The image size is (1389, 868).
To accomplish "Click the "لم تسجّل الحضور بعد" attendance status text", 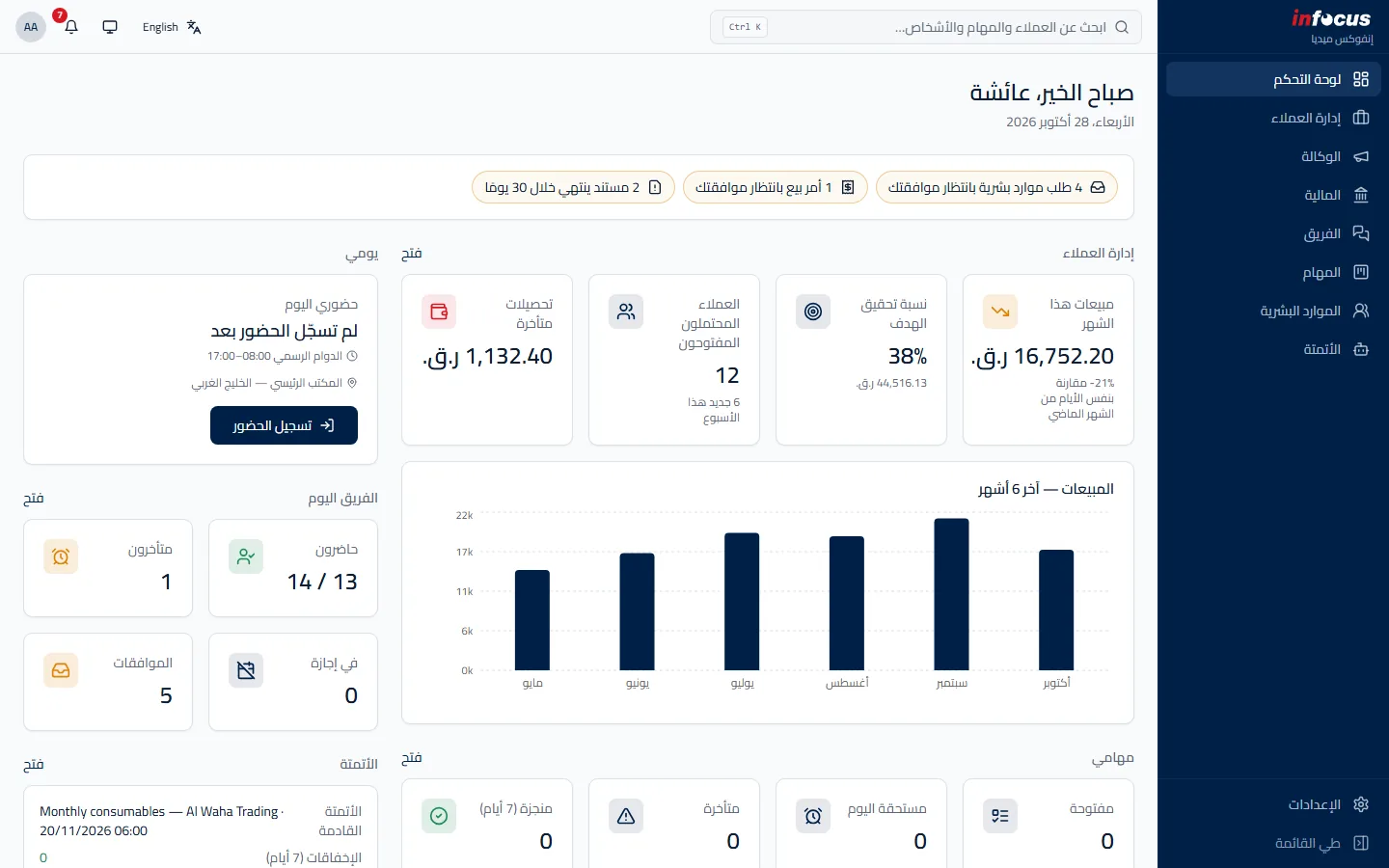I will 285,331.
